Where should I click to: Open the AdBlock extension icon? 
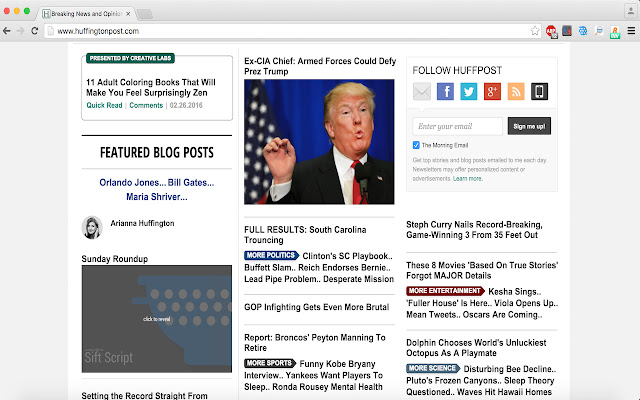pos(551,31)
